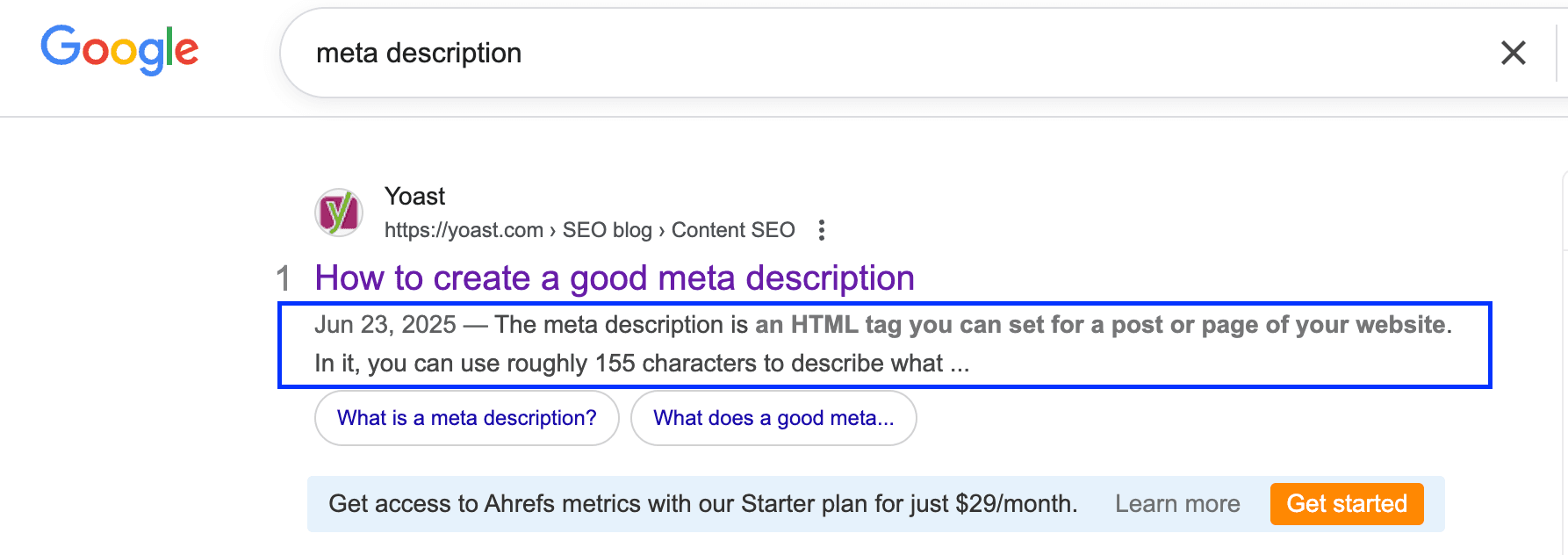Click inside the search input field
This screenshot has width=1568, height=555.
615,53
